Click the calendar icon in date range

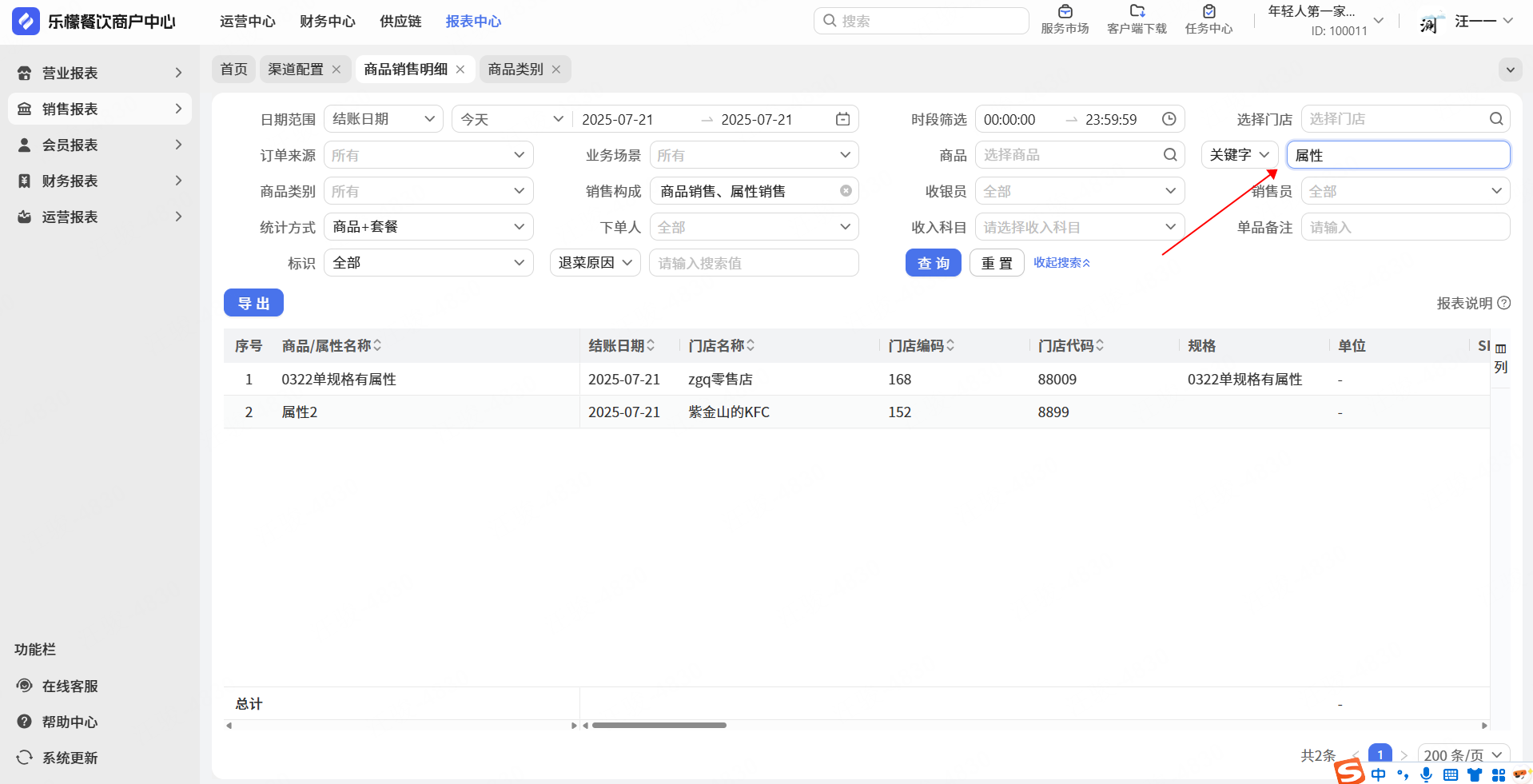[x=842, y=119]
